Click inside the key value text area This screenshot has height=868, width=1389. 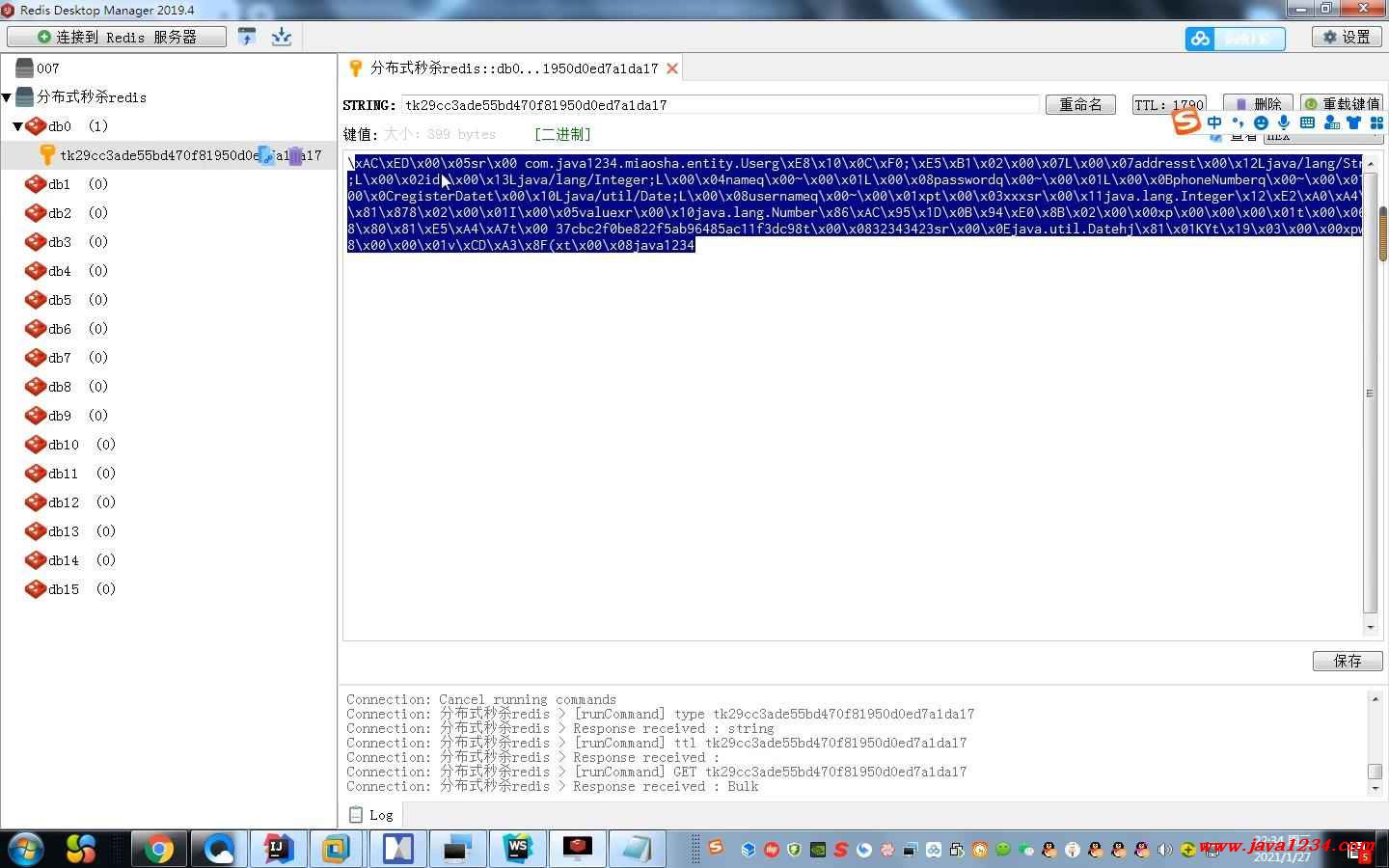(x=853, y=395)
